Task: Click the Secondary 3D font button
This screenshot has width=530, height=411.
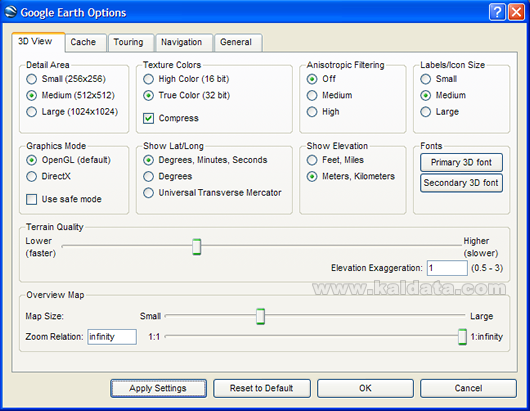Action: [x=461, y=183]
